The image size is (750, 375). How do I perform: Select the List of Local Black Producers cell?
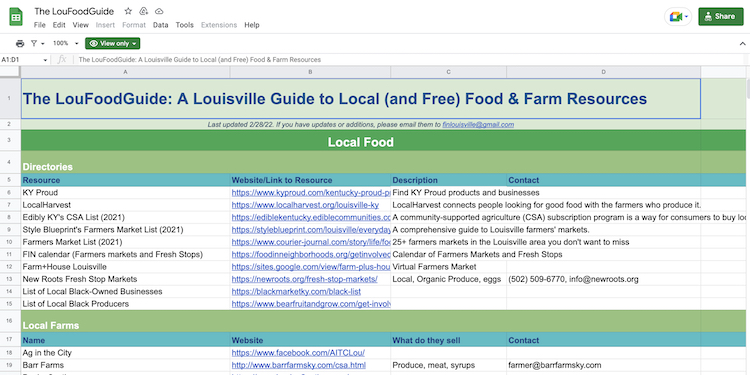point(125,304)
